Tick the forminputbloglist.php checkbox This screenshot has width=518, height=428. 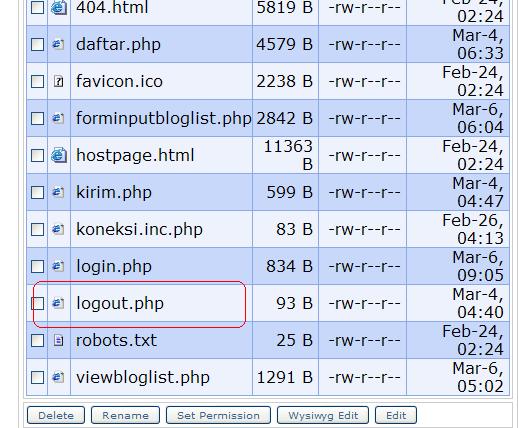[37, 118]
